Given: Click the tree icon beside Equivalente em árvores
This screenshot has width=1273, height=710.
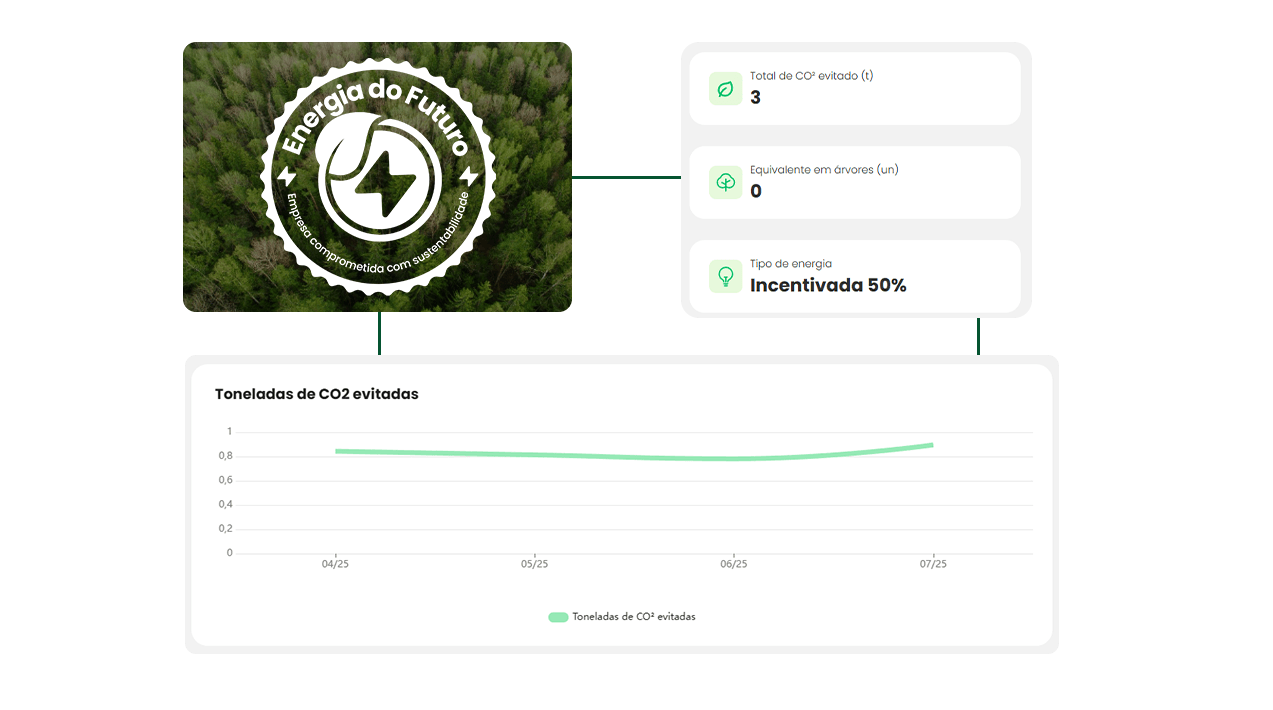Looking at the screenshot, I should [725, 183].
